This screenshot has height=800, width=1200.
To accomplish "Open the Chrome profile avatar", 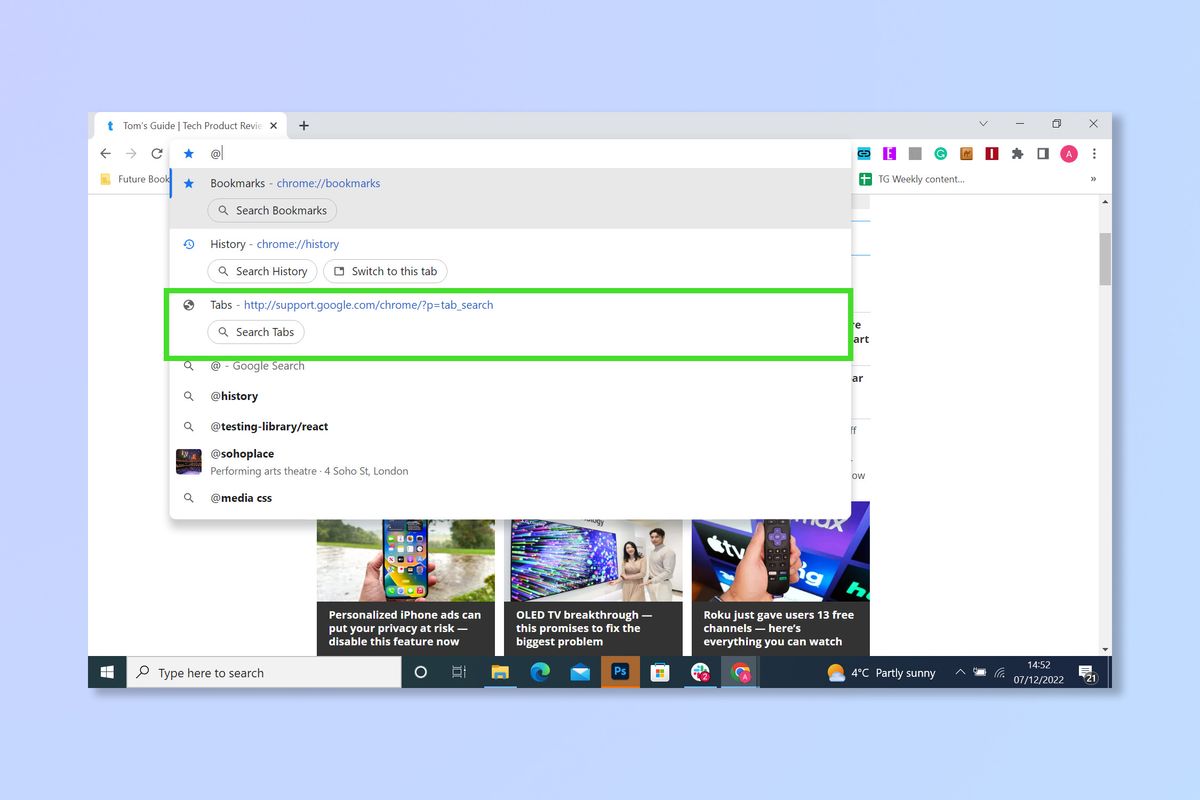I will click(1068, 153).
